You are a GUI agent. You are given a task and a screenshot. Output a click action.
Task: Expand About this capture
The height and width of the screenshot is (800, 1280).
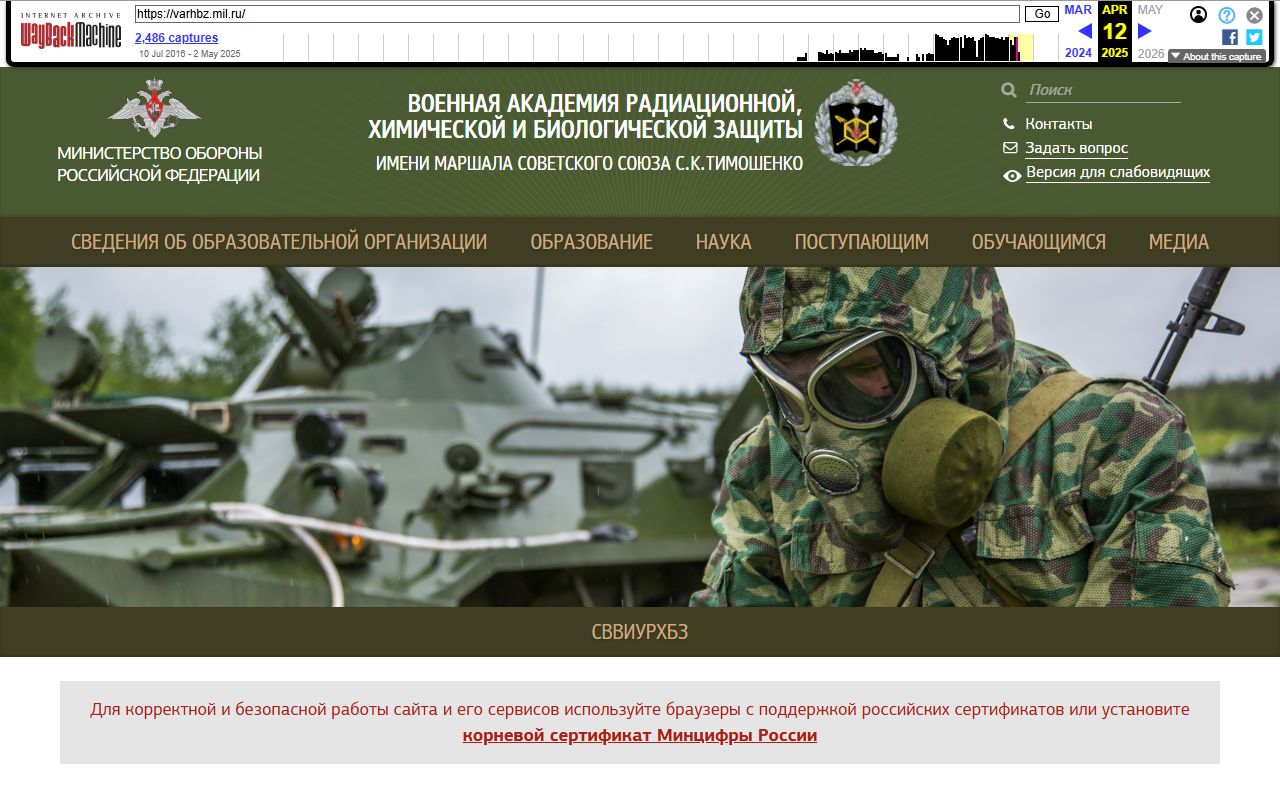point(1217,56)
